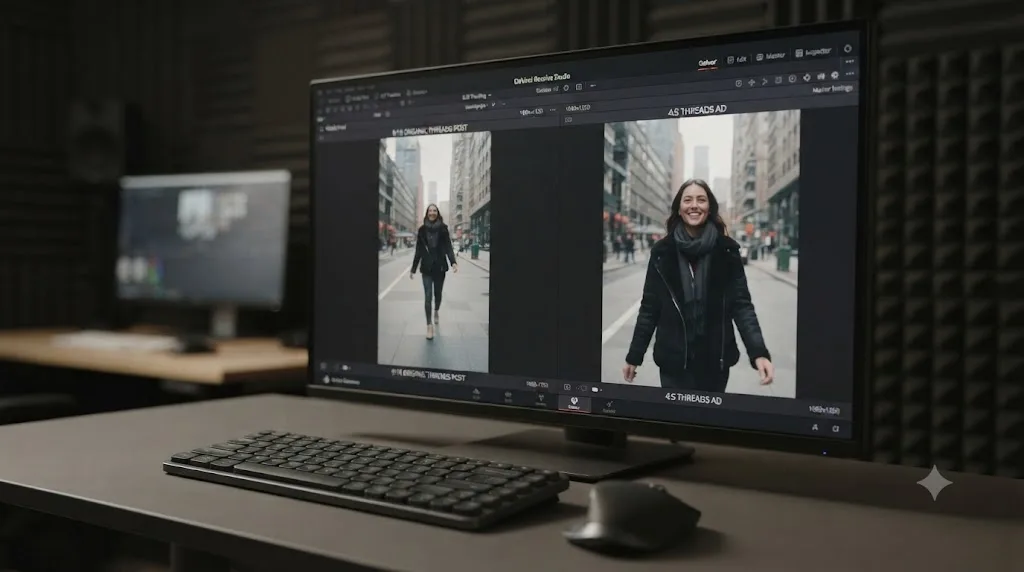Click the diamond target icon in the upper toolbar
Image resolution: width=1024 pixels, height=572 pixels.
coord(807,78)
